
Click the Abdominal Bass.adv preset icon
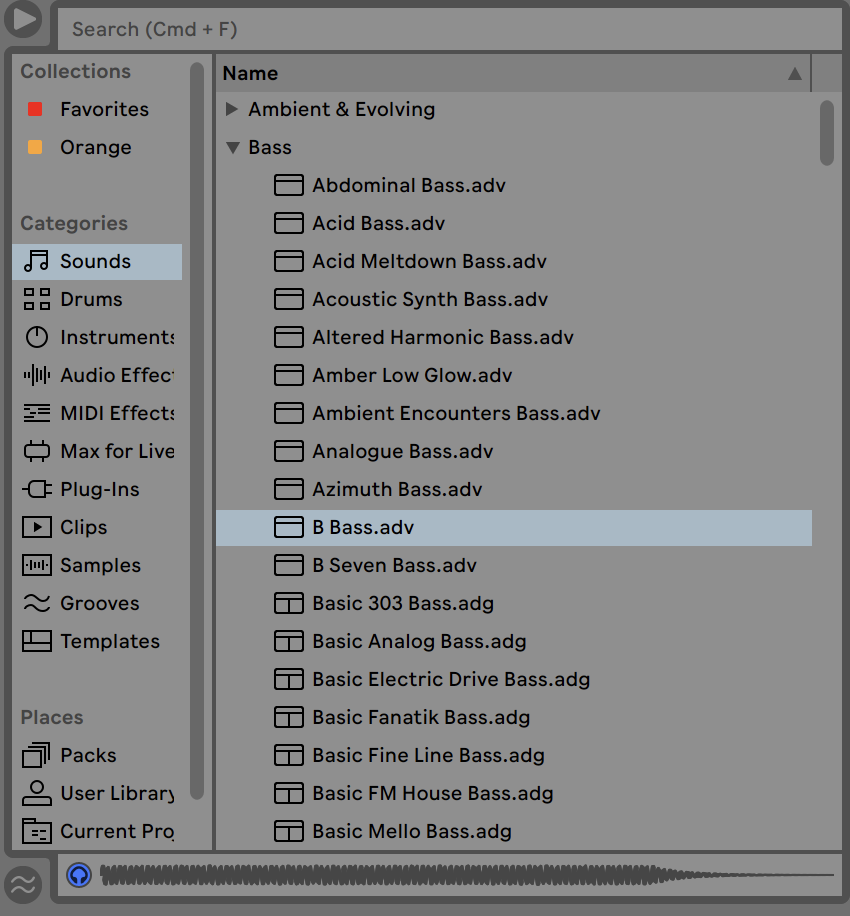tap(289, 185)
